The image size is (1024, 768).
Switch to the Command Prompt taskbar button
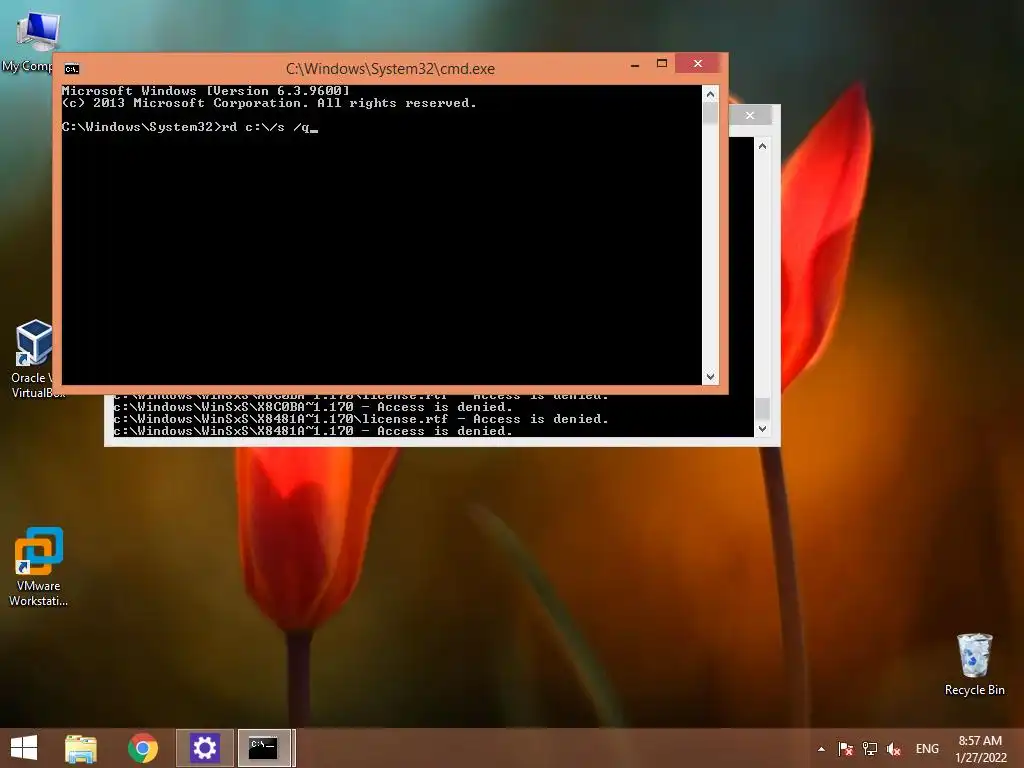tap(264, 748)
